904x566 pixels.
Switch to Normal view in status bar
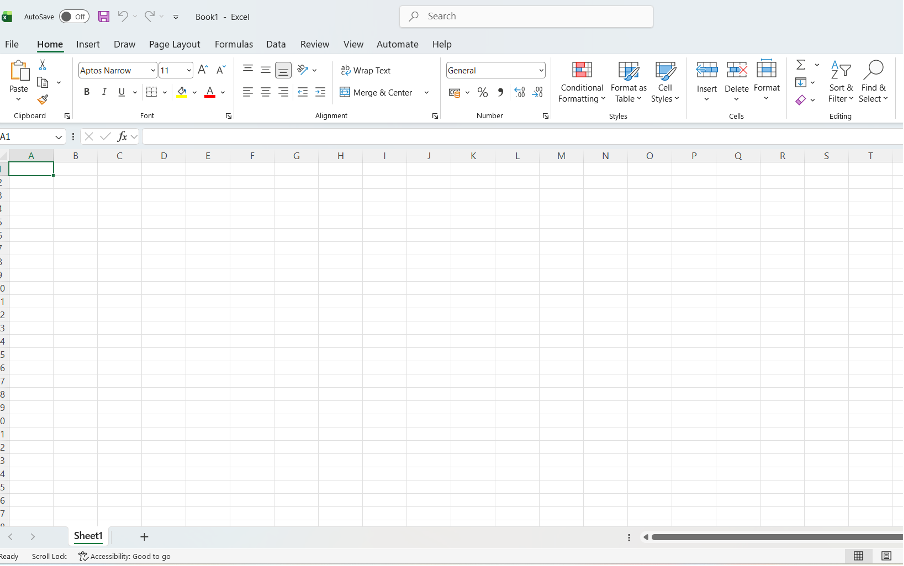858,556
